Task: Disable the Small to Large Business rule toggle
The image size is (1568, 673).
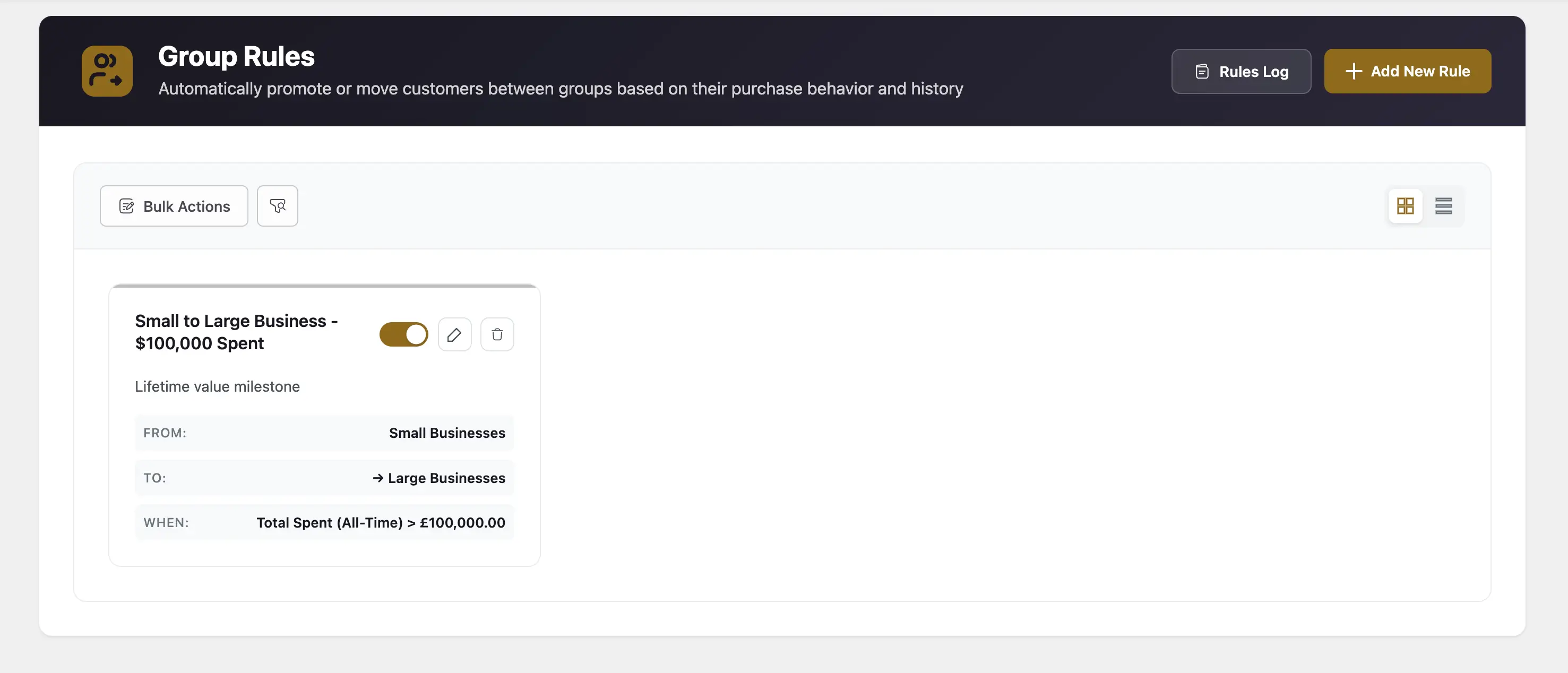Action: tap(403, 334)
